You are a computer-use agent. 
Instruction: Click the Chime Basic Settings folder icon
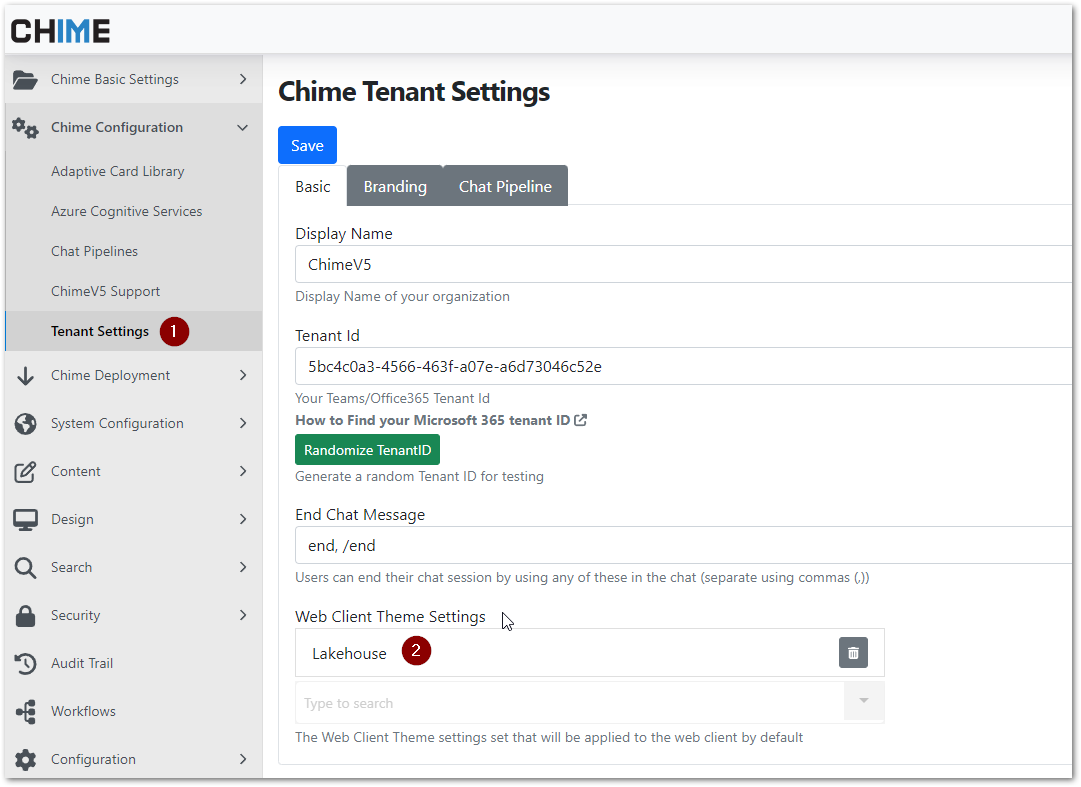pyautogui.click(x=25, y=80)
